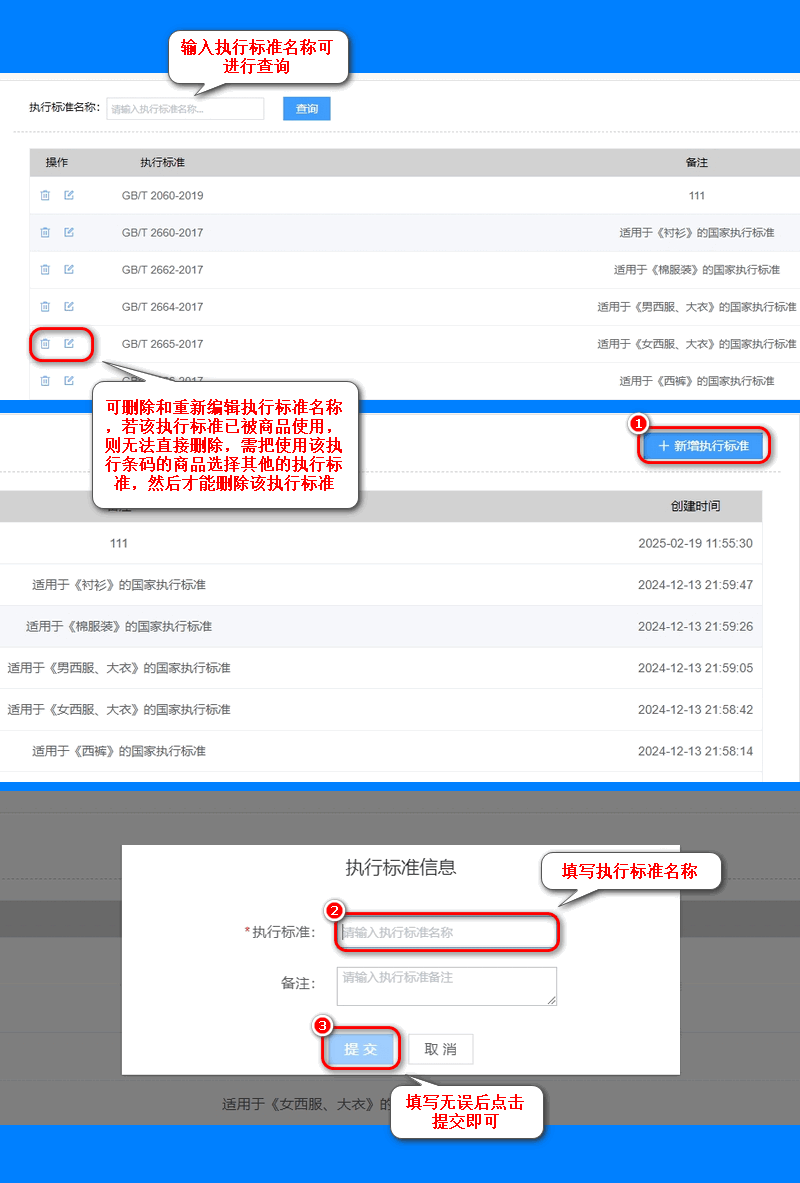The image size is (800, 1183).
Task: Click timestamp 2025-02-19 11:55:30
Action: coord(695,543)
